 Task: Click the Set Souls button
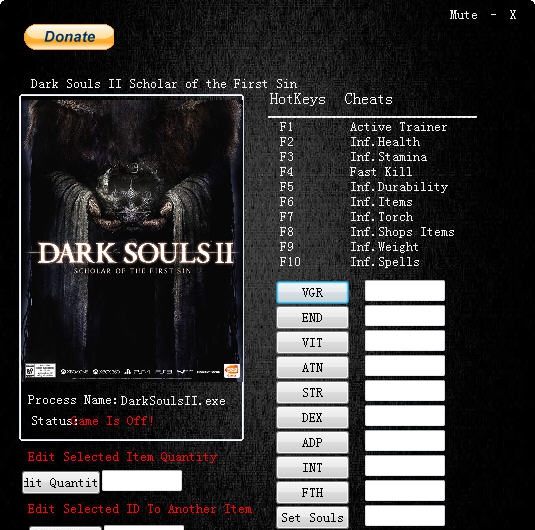[312, 517]
